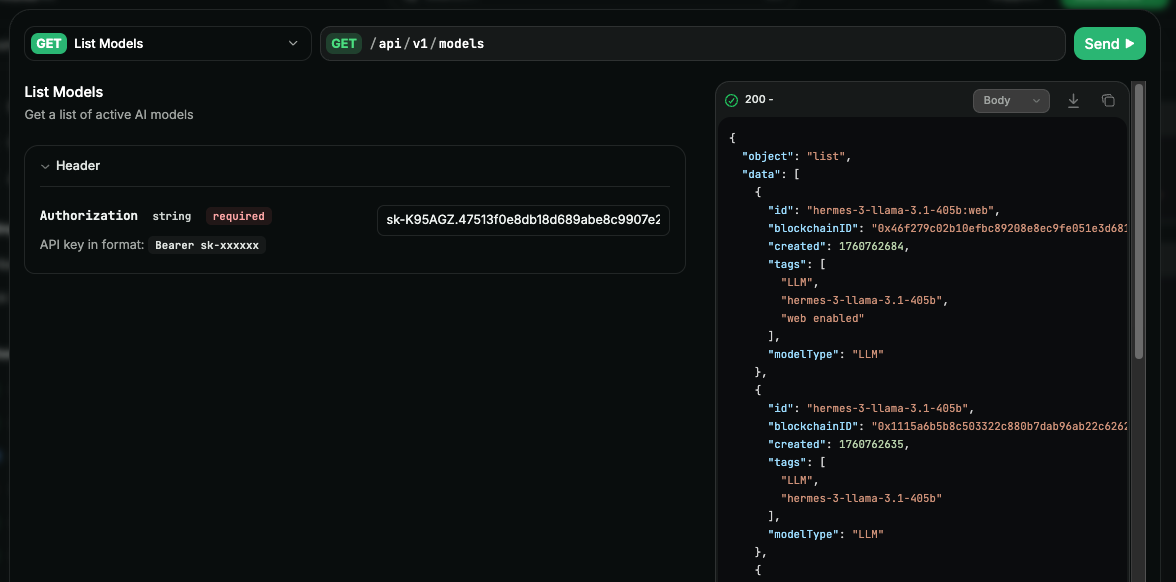Click the blockchainID value starting 0x1115a6
The width and height of the screenshot is (1176, 582).
[x=999, y=426]
